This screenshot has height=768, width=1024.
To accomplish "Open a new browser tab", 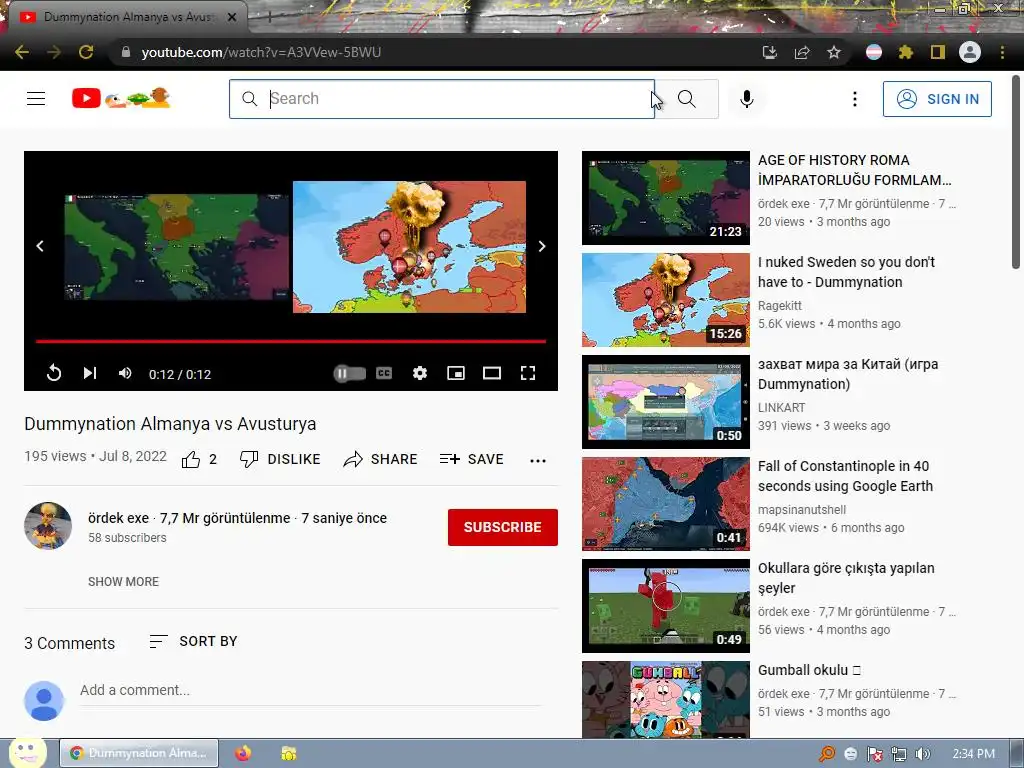I will point(270,17).
